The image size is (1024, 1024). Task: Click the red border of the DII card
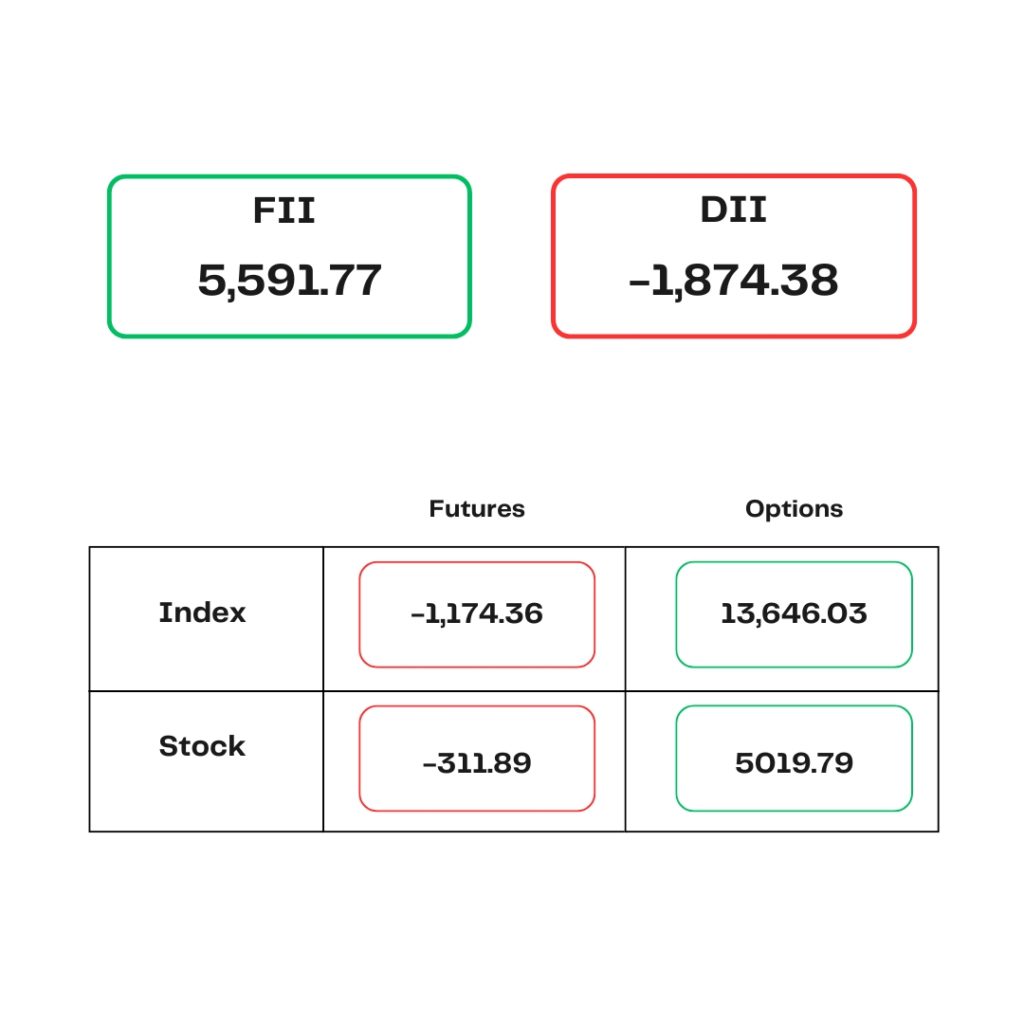pyautogui.click(x=733, y=177)
